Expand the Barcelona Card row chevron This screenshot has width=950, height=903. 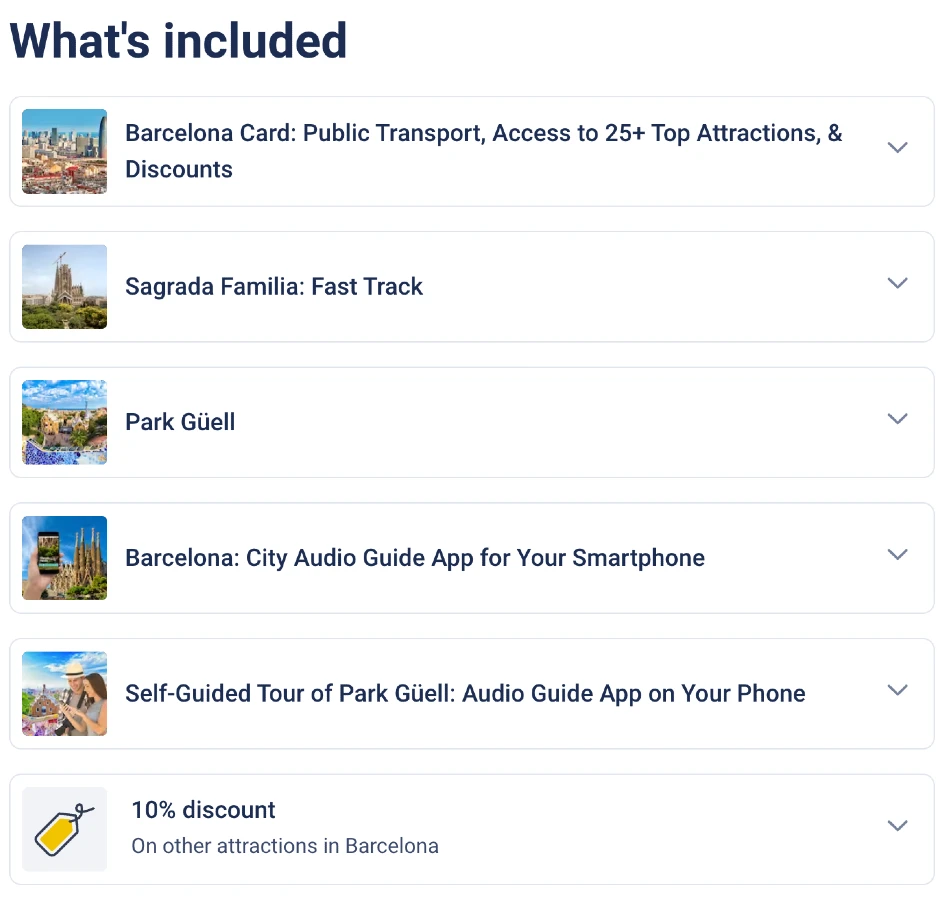tap(897, 147)
